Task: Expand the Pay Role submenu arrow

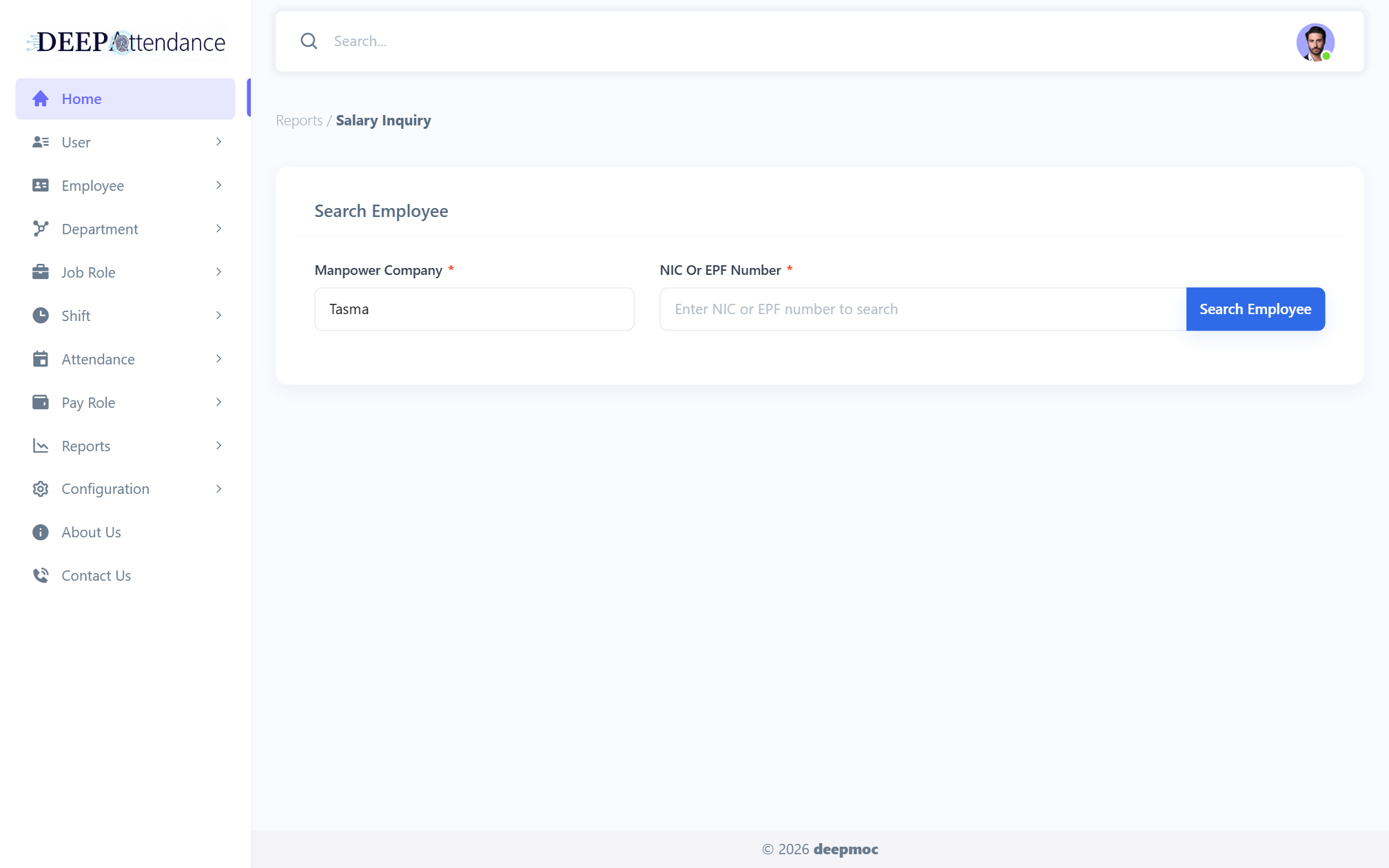Action: (218, 402)
